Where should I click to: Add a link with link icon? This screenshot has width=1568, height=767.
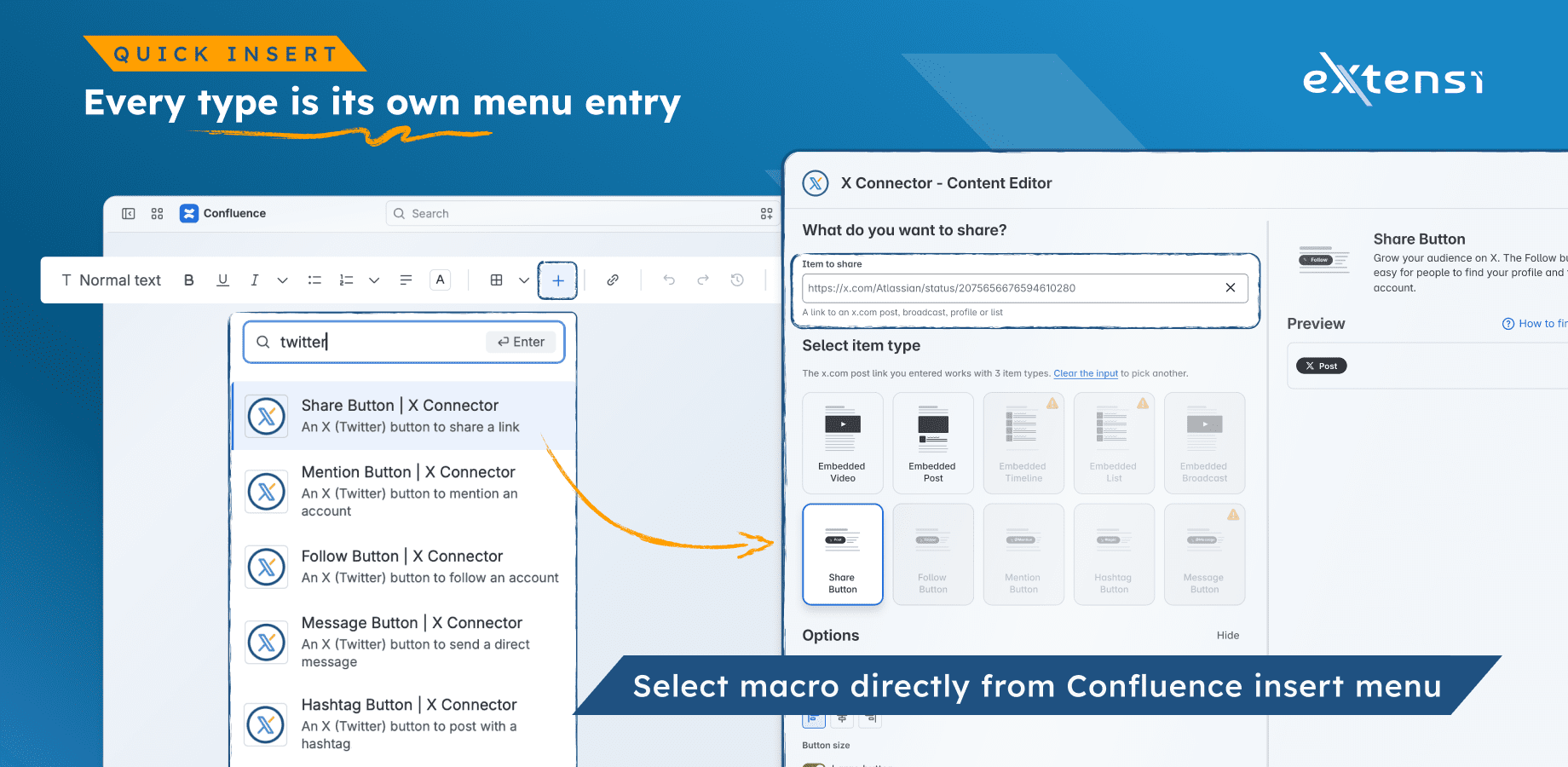click(612, 280)
